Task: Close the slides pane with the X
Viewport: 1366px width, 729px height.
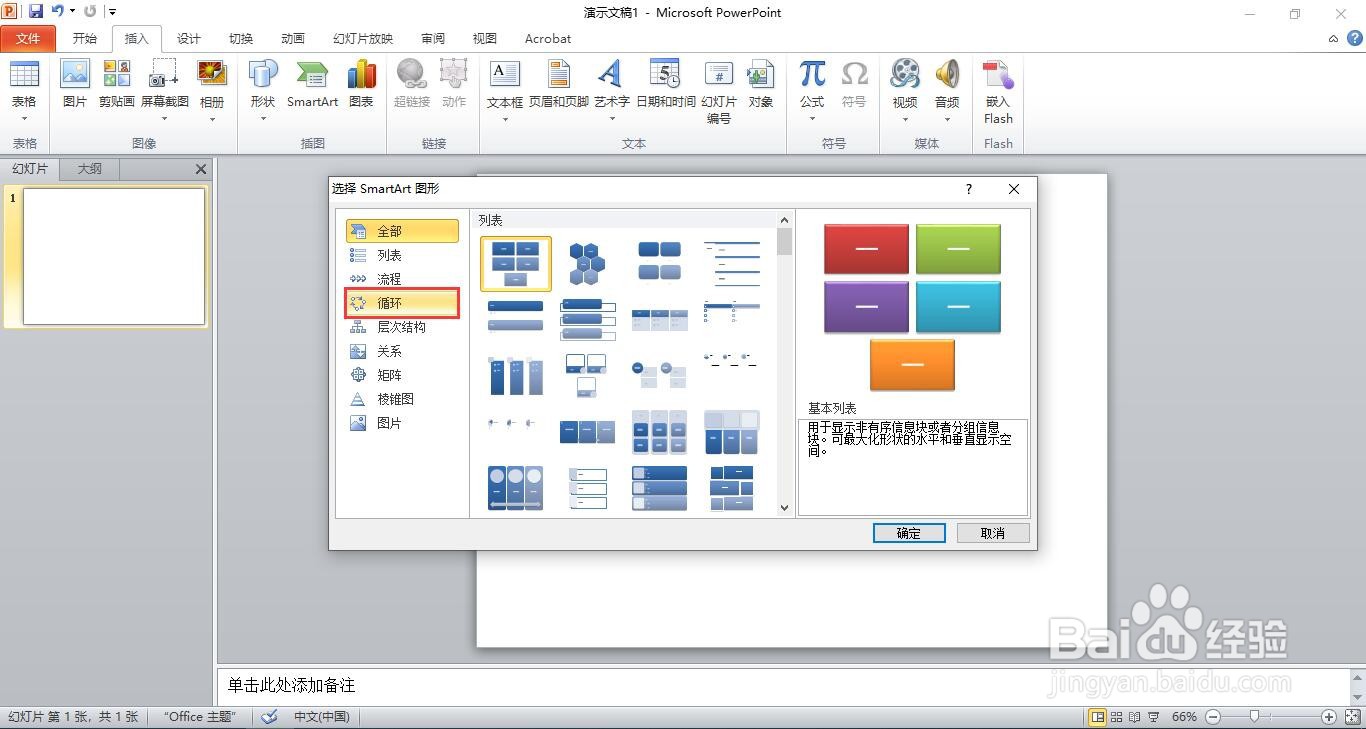Action: (201, 169)
